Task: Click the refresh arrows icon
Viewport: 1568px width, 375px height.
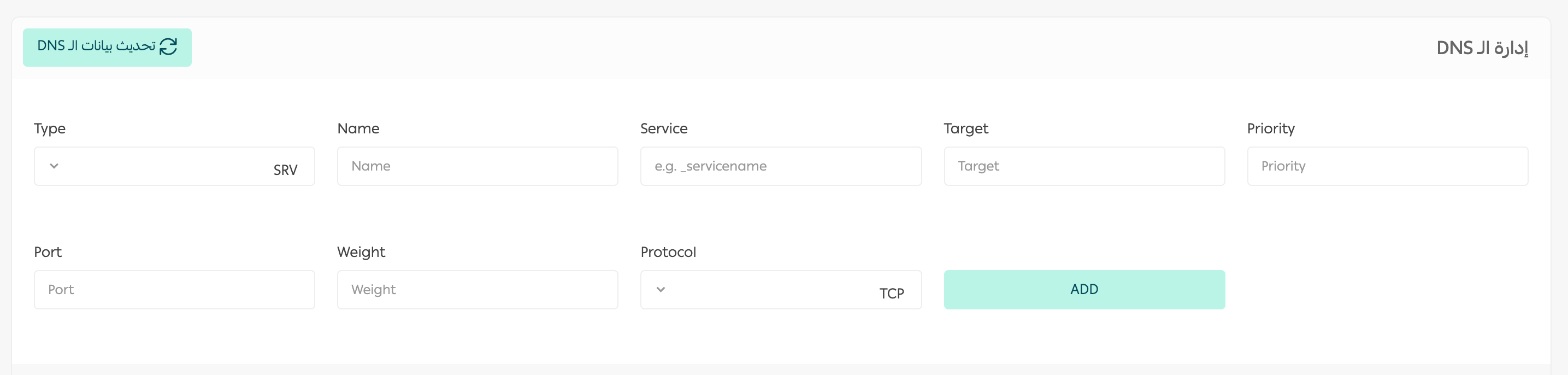Action: pos(168,47)
